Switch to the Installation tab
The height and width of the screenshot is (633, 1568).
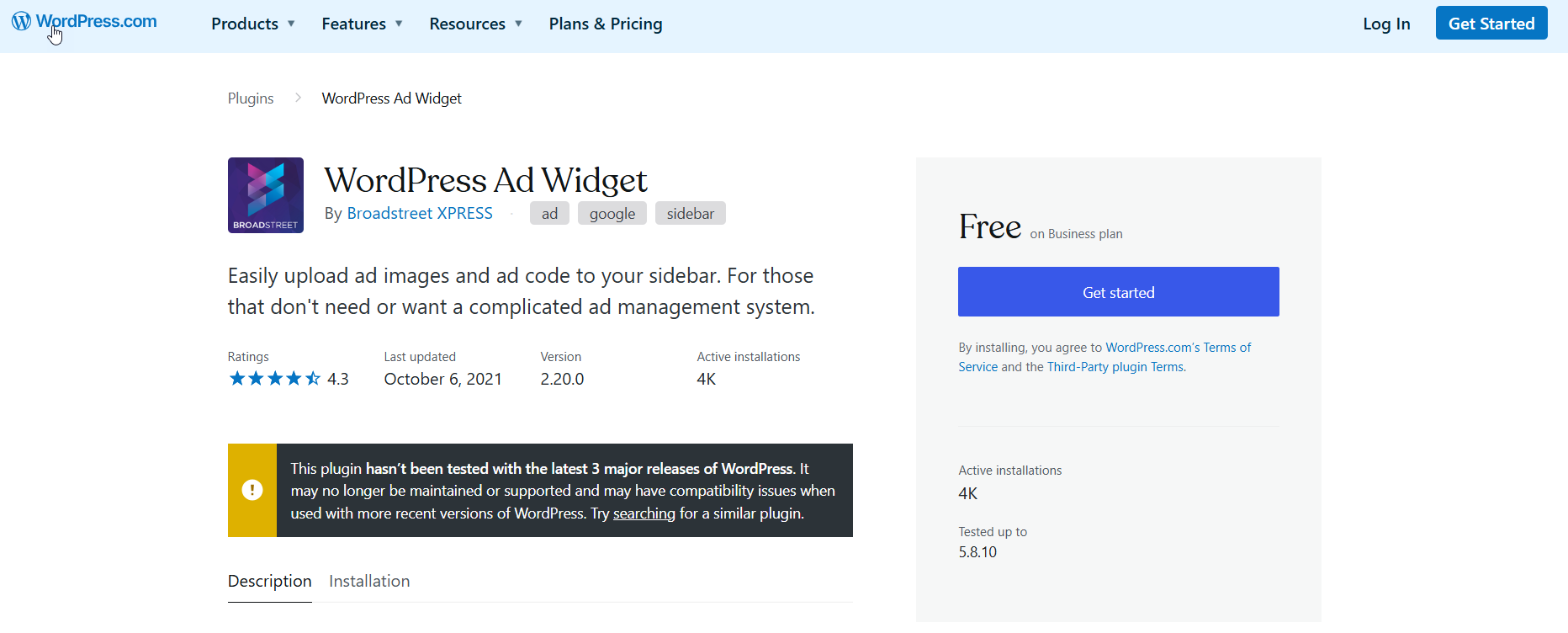(x=369, y=582)
